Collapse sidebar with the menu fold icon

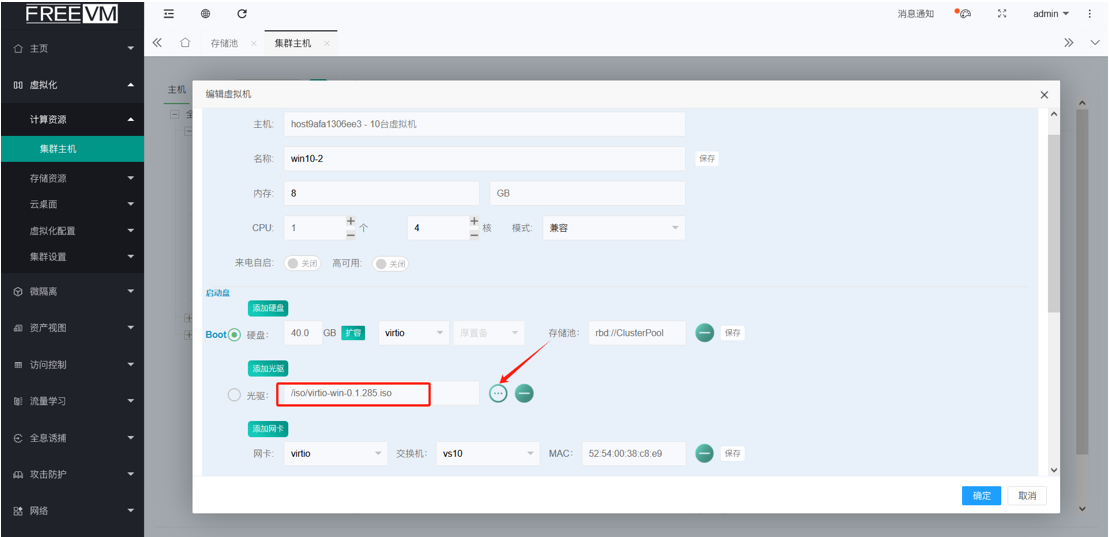[168, 14]
